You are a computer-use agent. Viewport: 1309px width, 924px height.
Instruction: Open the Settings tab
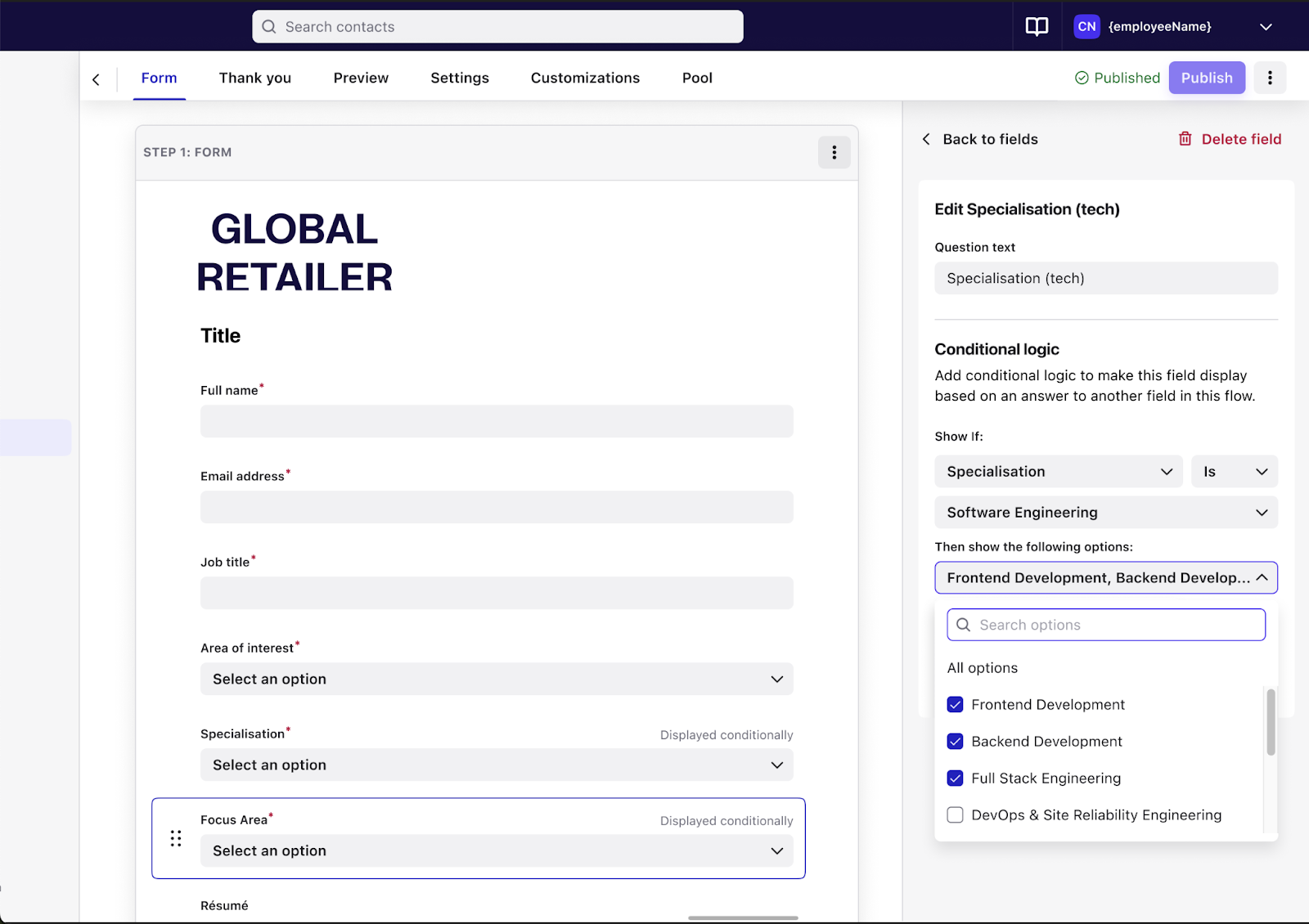(x=460, y=78)
